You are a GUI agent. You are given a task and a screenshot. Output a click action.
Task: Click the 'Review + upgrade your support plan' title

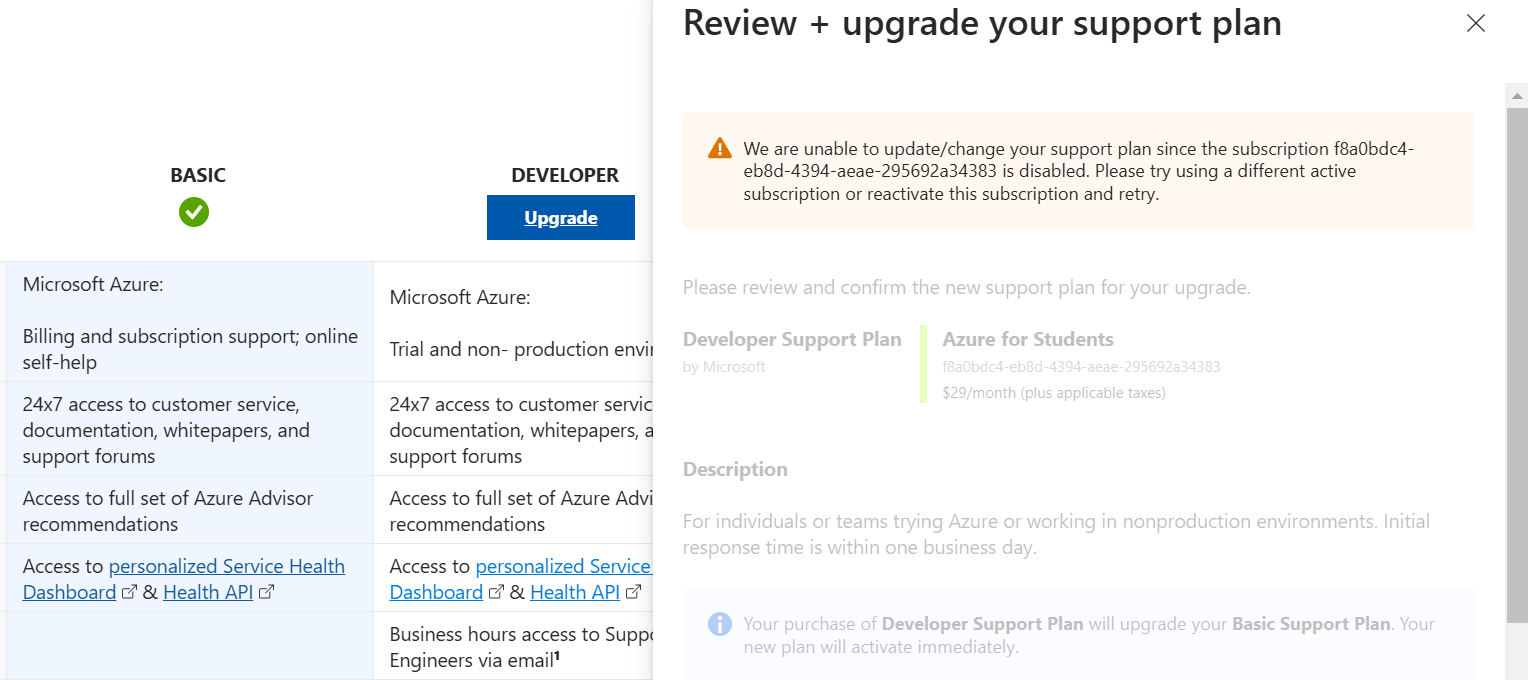click(x=982, y=23)
